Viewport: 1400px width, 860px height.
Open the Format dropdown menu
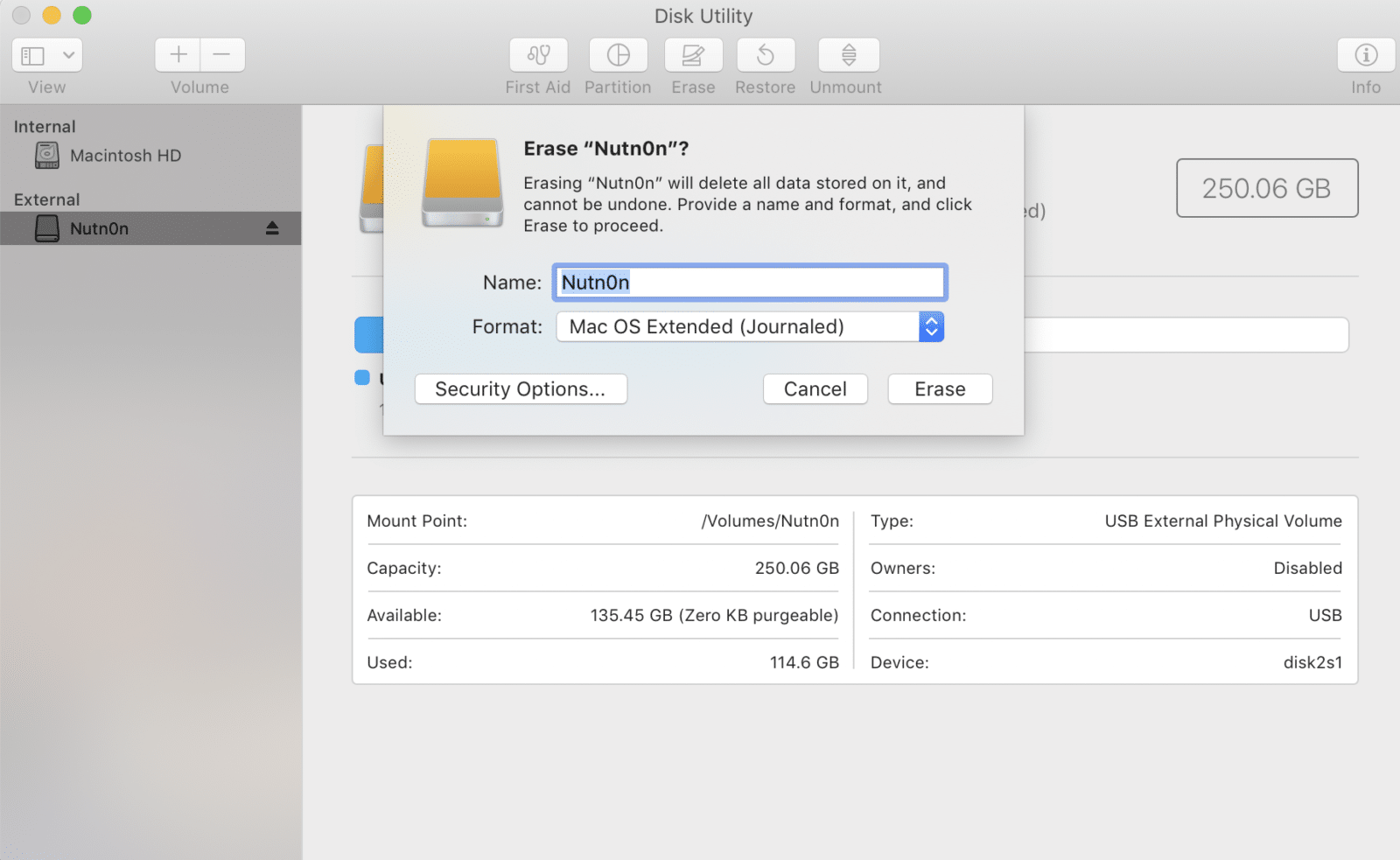pyautogui.click(x=738, y=327)
